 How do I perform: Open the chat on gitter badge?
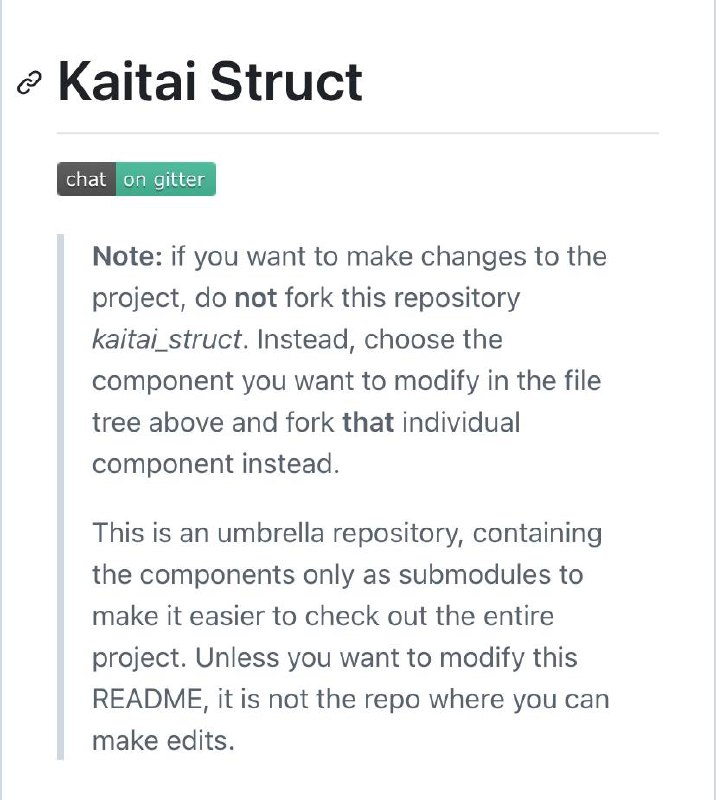136,179
